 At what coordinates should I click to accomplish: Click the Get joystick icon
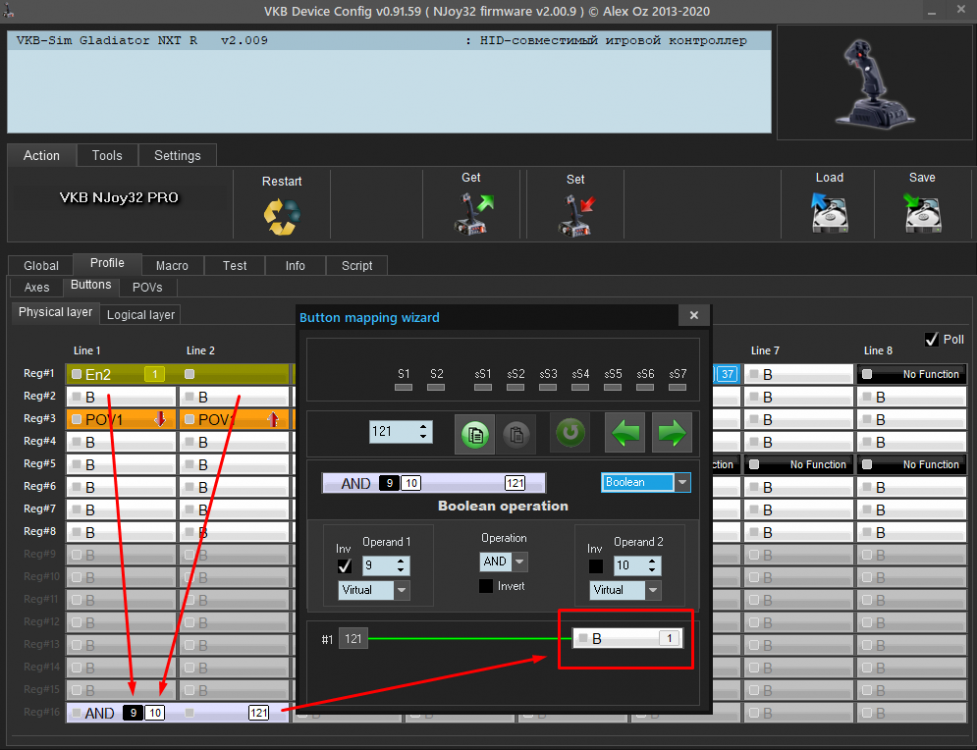[x=473, y=214]
